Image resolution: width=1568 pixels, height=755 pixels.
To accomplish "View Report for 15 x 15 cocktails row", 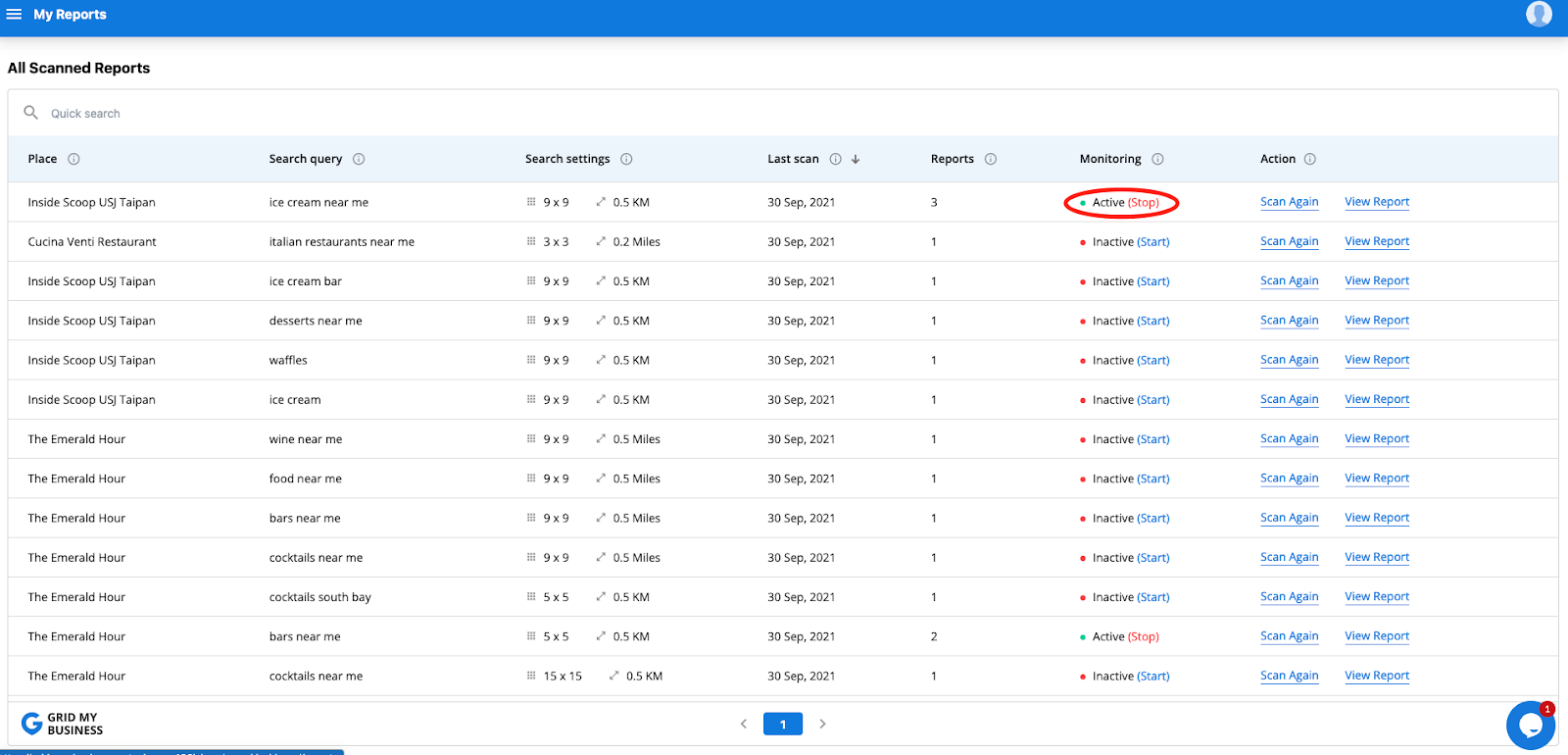I will pos(1377,676).
